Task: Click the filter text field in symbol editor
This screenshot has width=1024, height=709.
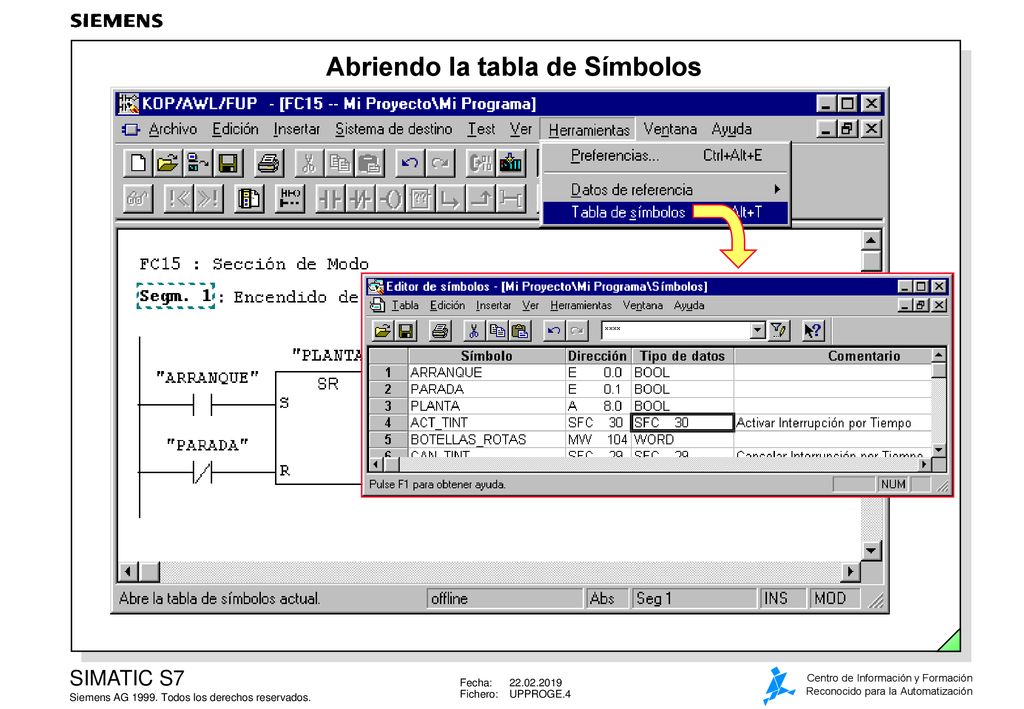Action: (x=675, y=330)
